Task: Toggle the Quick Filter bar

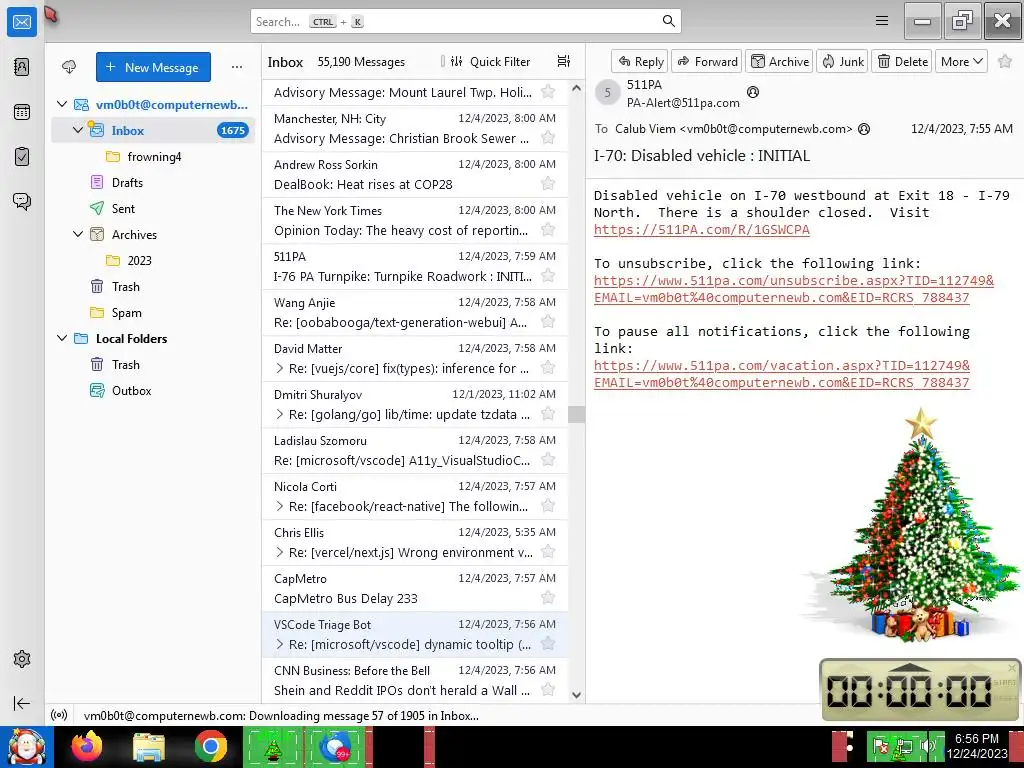Action: coord(490,61)
